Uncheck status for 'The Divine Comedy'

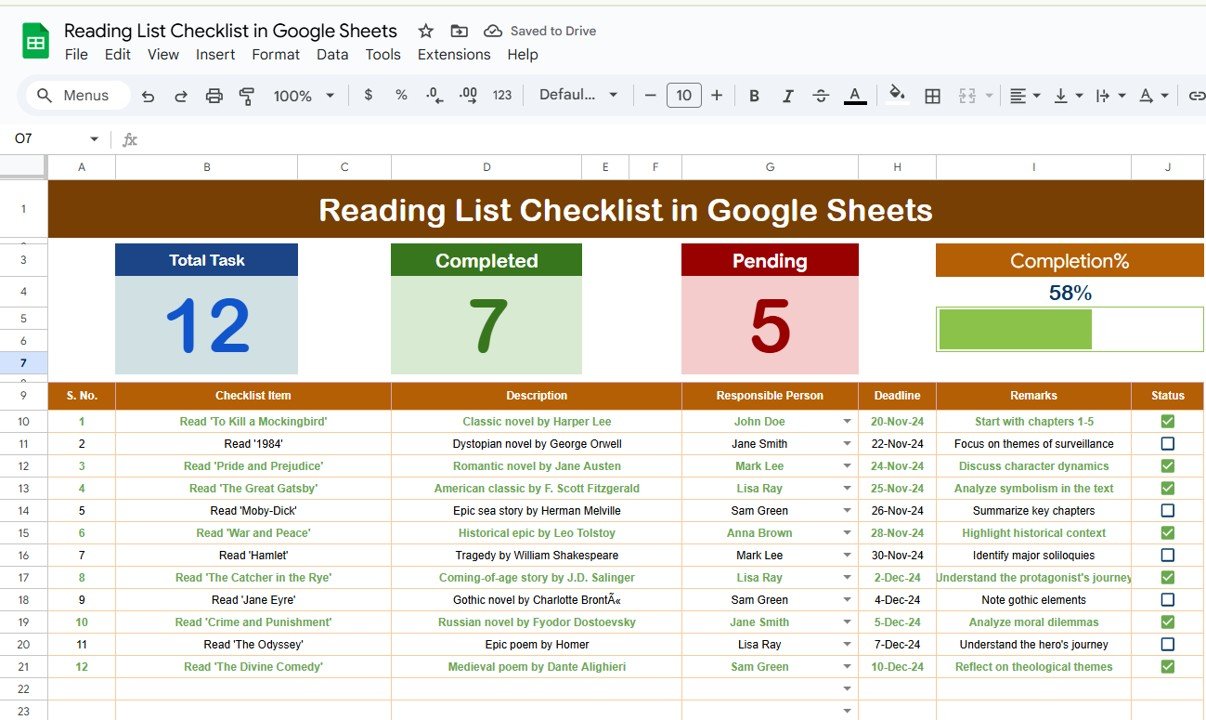point(1167,666)
